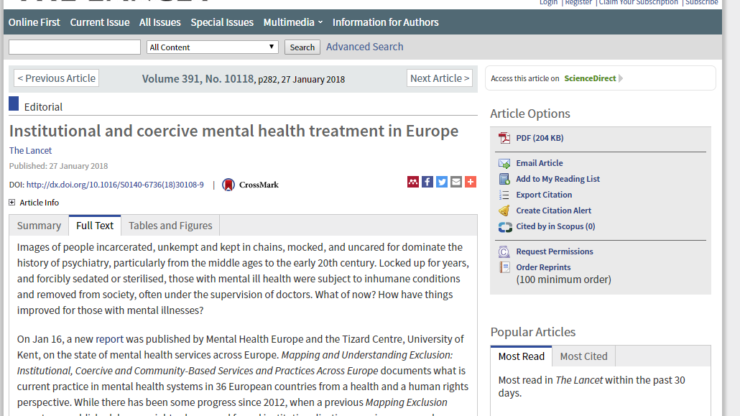Click Export Citation link
Viewport: 740px width, 416px height.
click(544, 195)
